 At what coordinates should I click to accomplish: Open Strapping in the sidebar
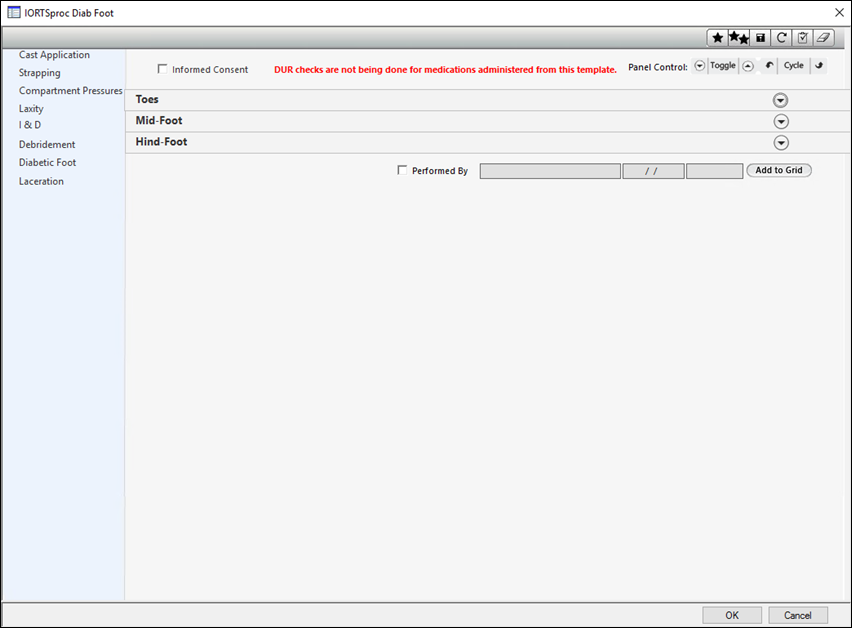point(40,73)
